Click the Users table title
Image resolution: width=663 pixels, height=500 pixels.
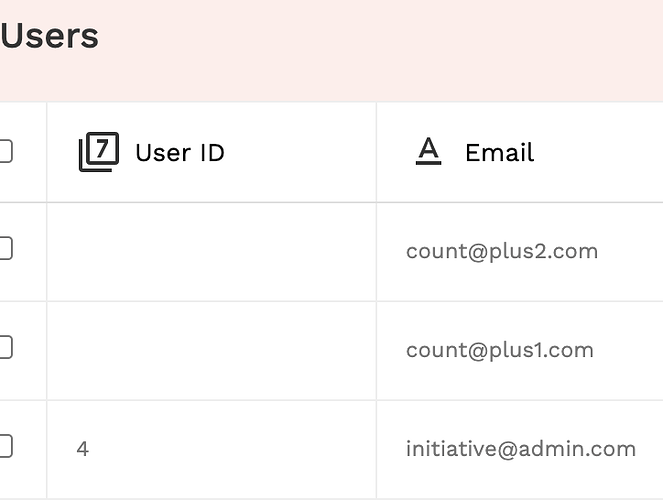coord(49,36)
